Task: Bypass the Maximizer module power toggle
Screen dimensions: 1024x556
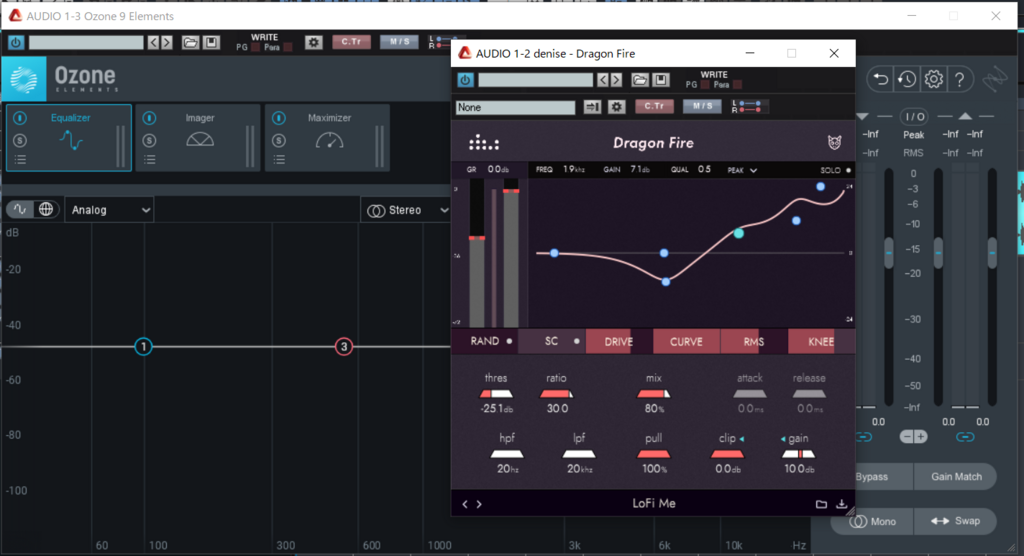Action: (279, 118)
